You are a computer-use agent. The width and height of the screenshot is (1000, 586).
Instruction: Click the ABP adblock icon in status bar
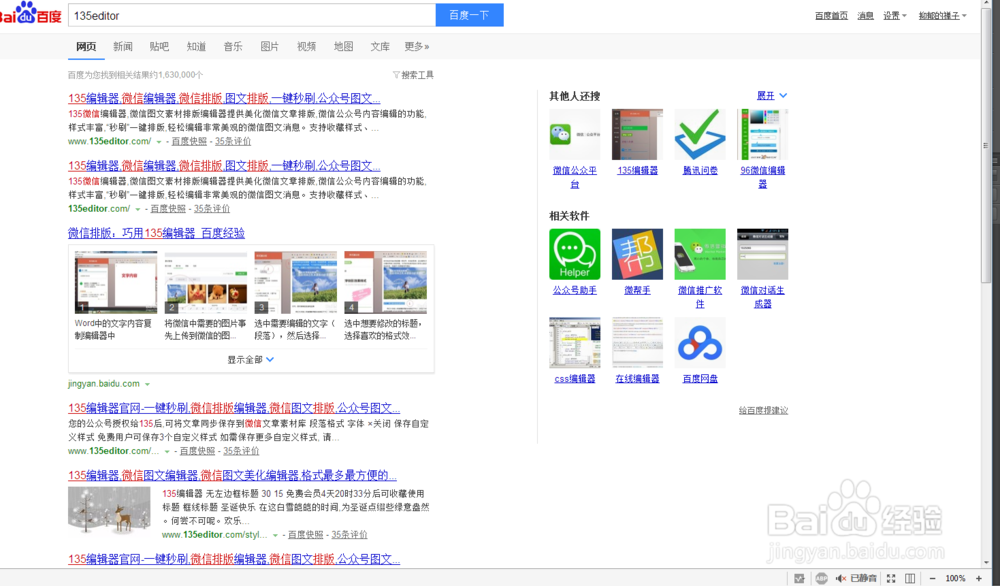821,578
